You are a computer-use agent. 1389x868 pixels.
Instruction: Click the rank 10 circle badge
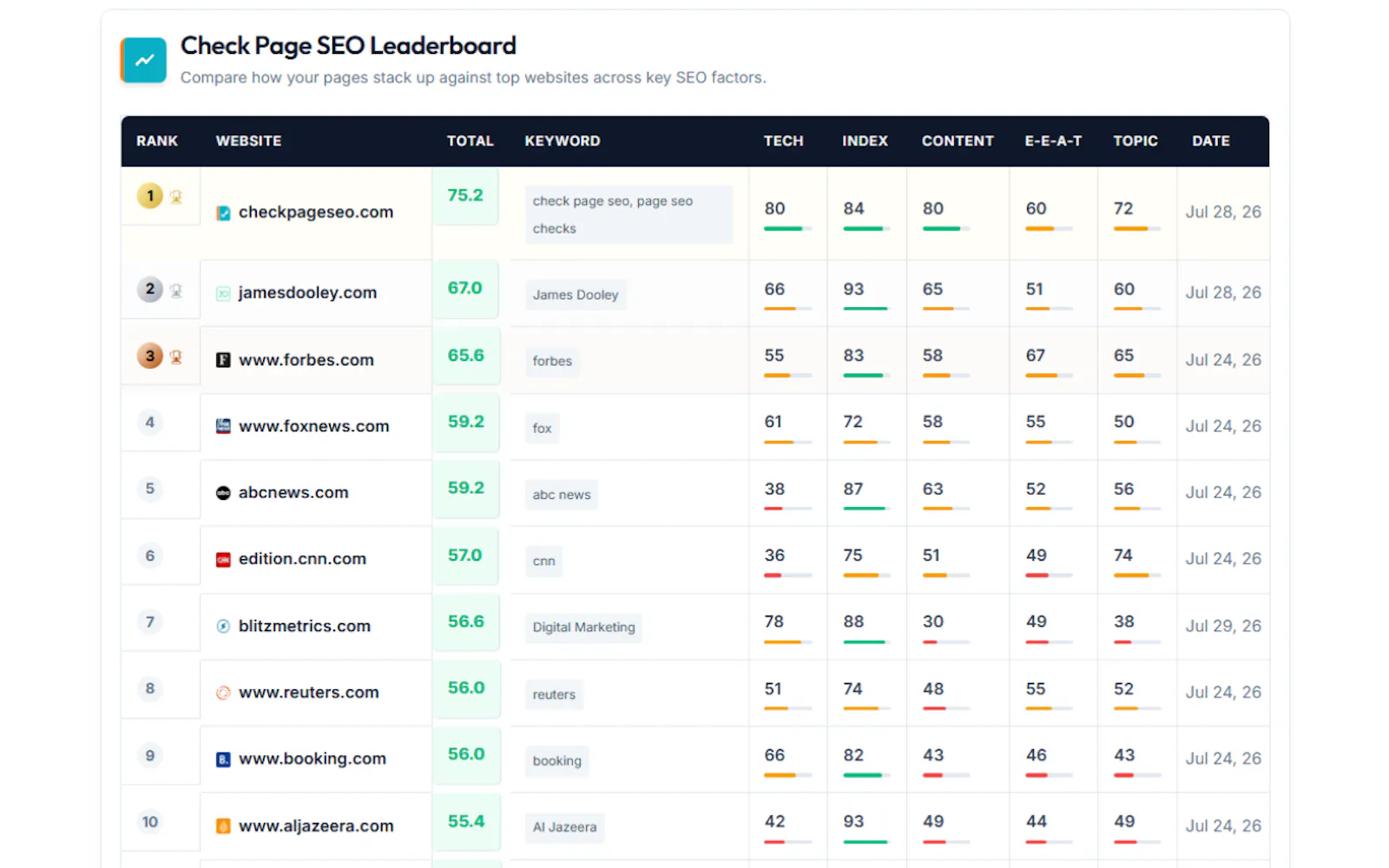(x=150, y=822)
